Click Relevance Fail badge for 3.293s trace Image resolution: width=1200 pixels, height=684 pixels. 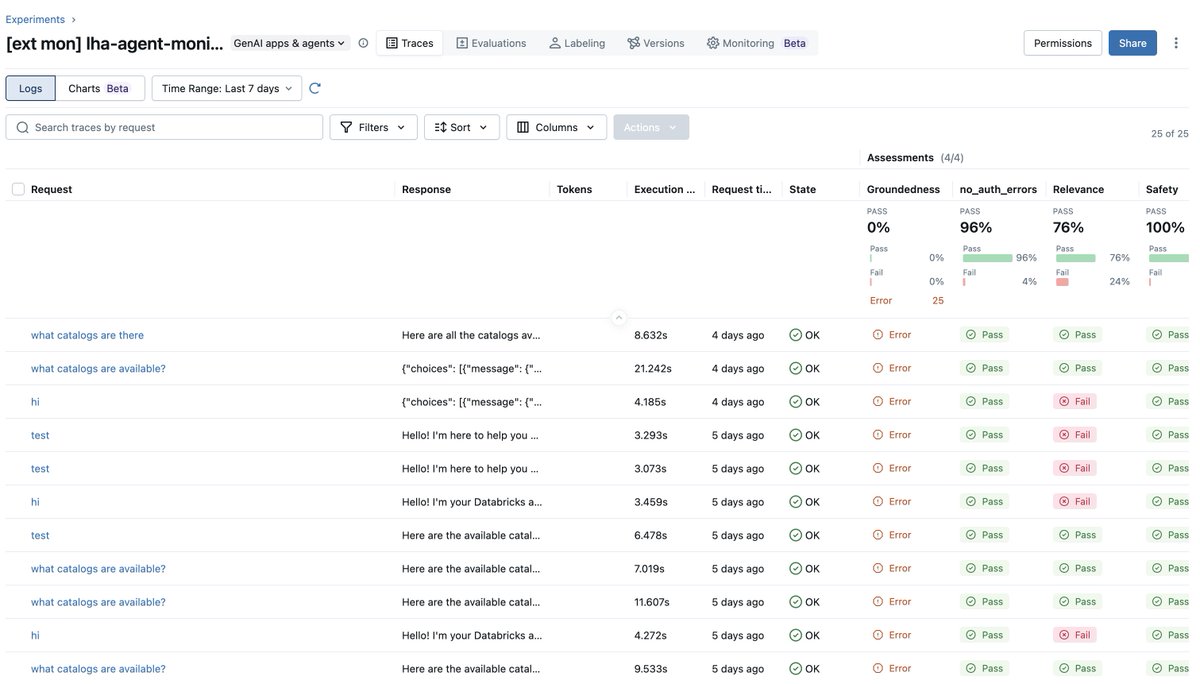tap(1075, 435)
